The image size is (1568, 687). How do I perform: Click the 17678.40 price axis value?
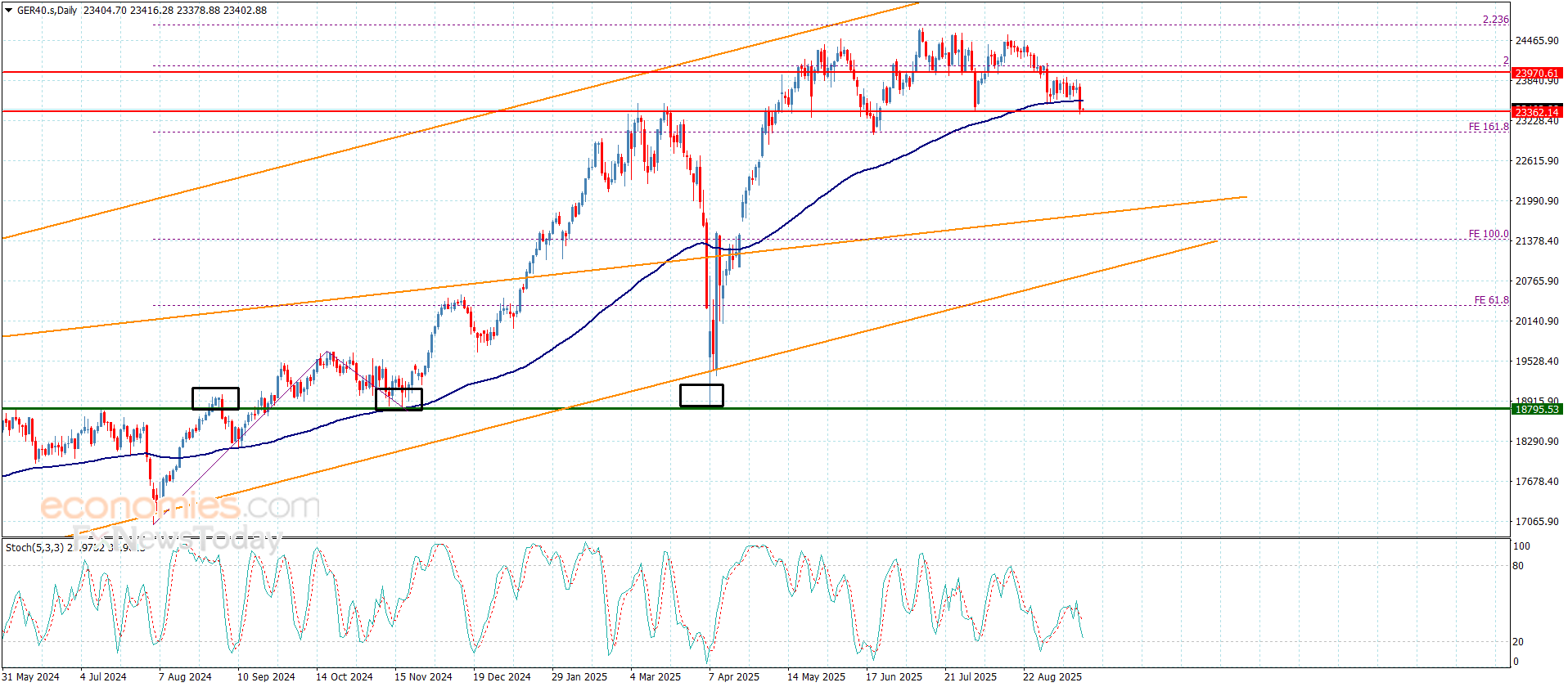point(1537,482)
